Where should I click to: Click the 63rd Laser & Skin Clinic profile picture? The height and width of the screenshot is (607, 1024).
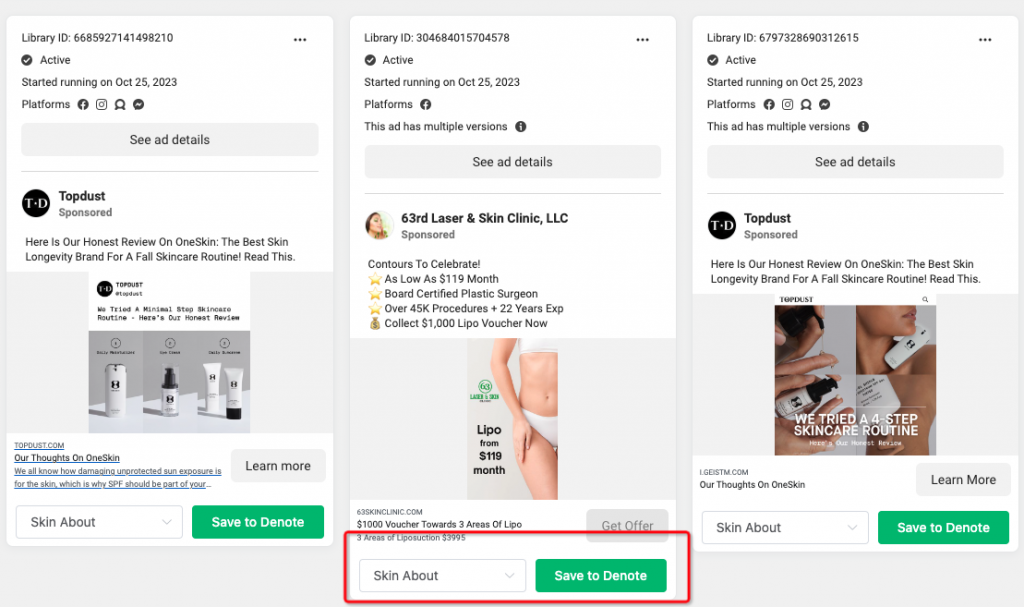[378, 225]
